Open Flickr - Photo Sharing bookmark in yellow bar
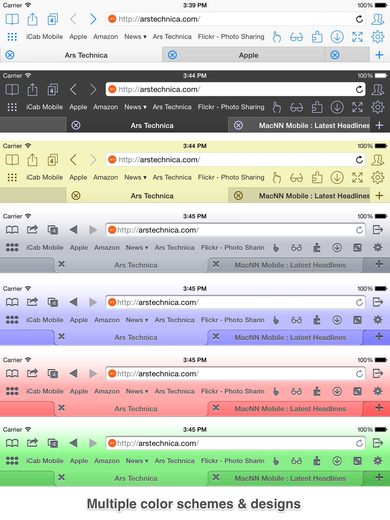 click(x=231, y=177)
